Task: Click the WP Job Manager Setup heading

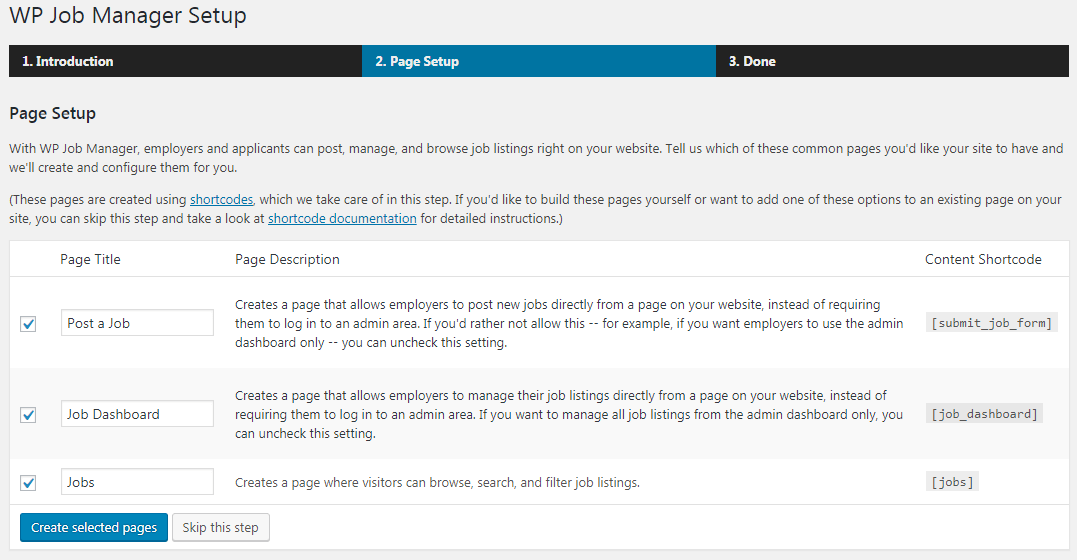Action: point(128,15)
